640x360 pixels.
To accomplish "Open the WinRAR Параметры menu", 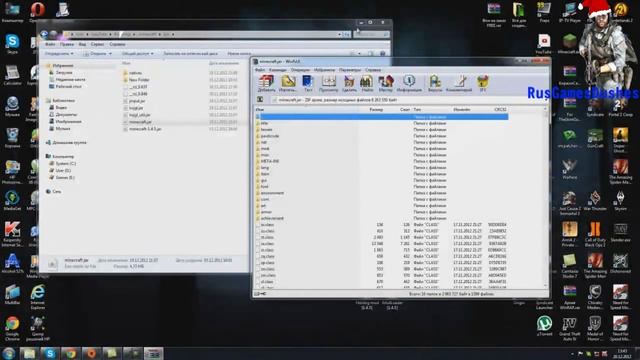I will [350, 70].
